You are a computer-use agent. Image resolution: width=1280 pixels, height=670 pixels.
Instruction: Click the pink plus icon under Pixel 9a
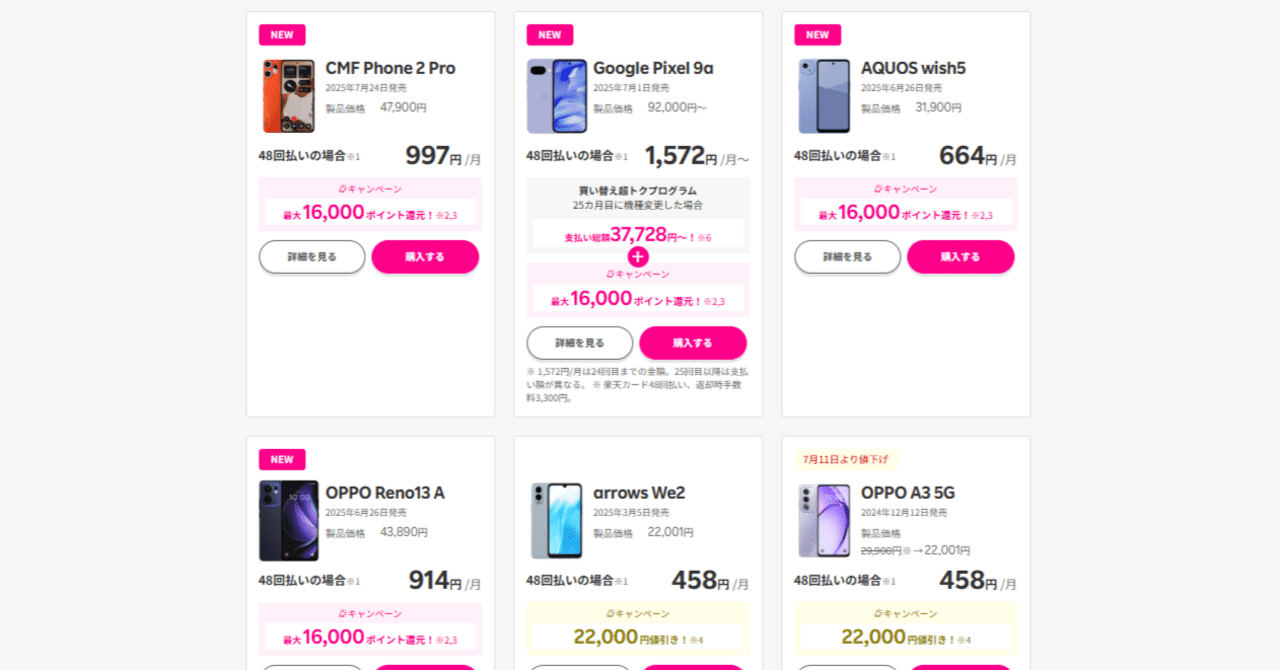[638, 257]
